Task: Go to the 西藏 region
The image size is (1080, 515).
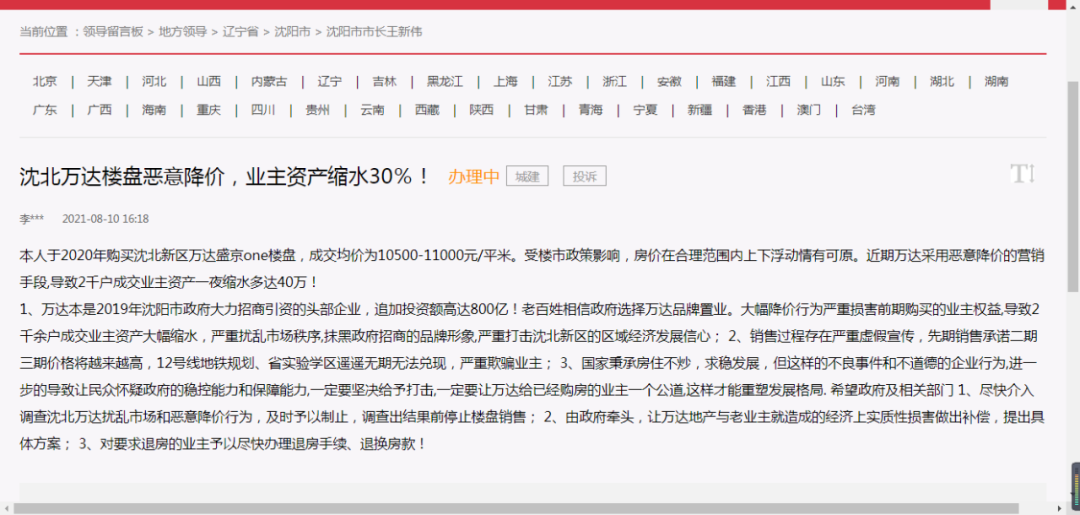Action: click(427, 109)
